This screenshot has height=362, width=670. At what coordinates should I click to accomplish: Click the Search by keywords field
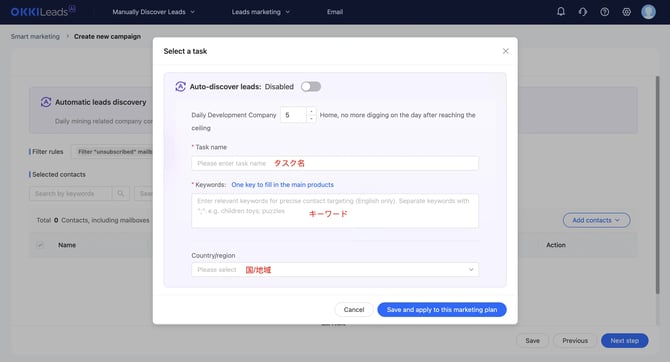pyautogui.click(x=71, y=194)
